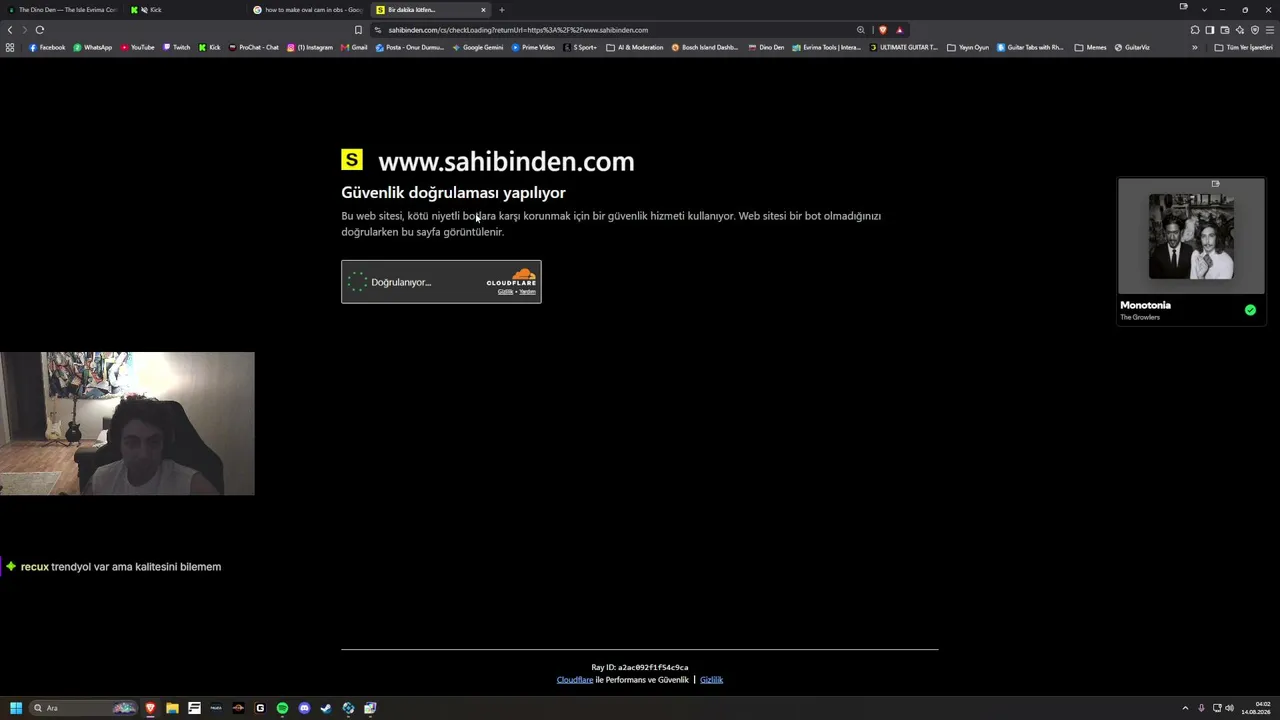
Task: Open the Dino Den bookmark
Action: click(766, 47)
